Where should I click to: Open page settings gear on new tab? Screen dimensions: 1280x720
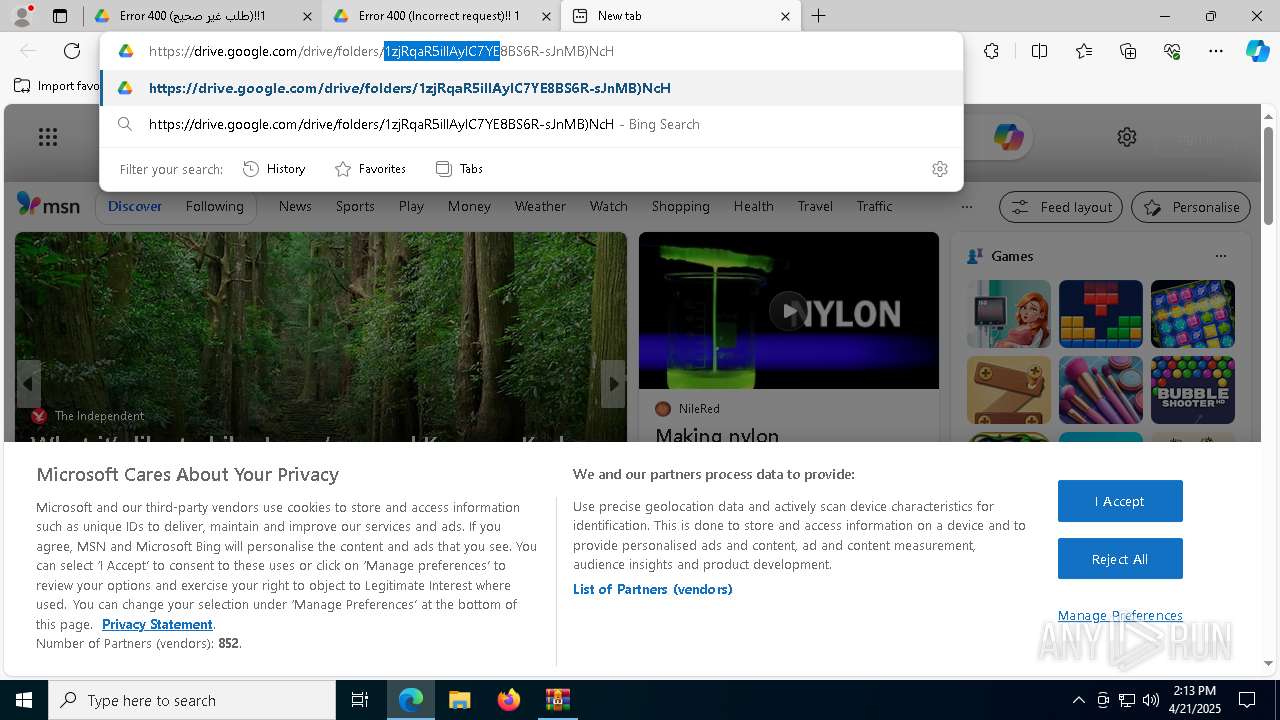[1127, 137]
